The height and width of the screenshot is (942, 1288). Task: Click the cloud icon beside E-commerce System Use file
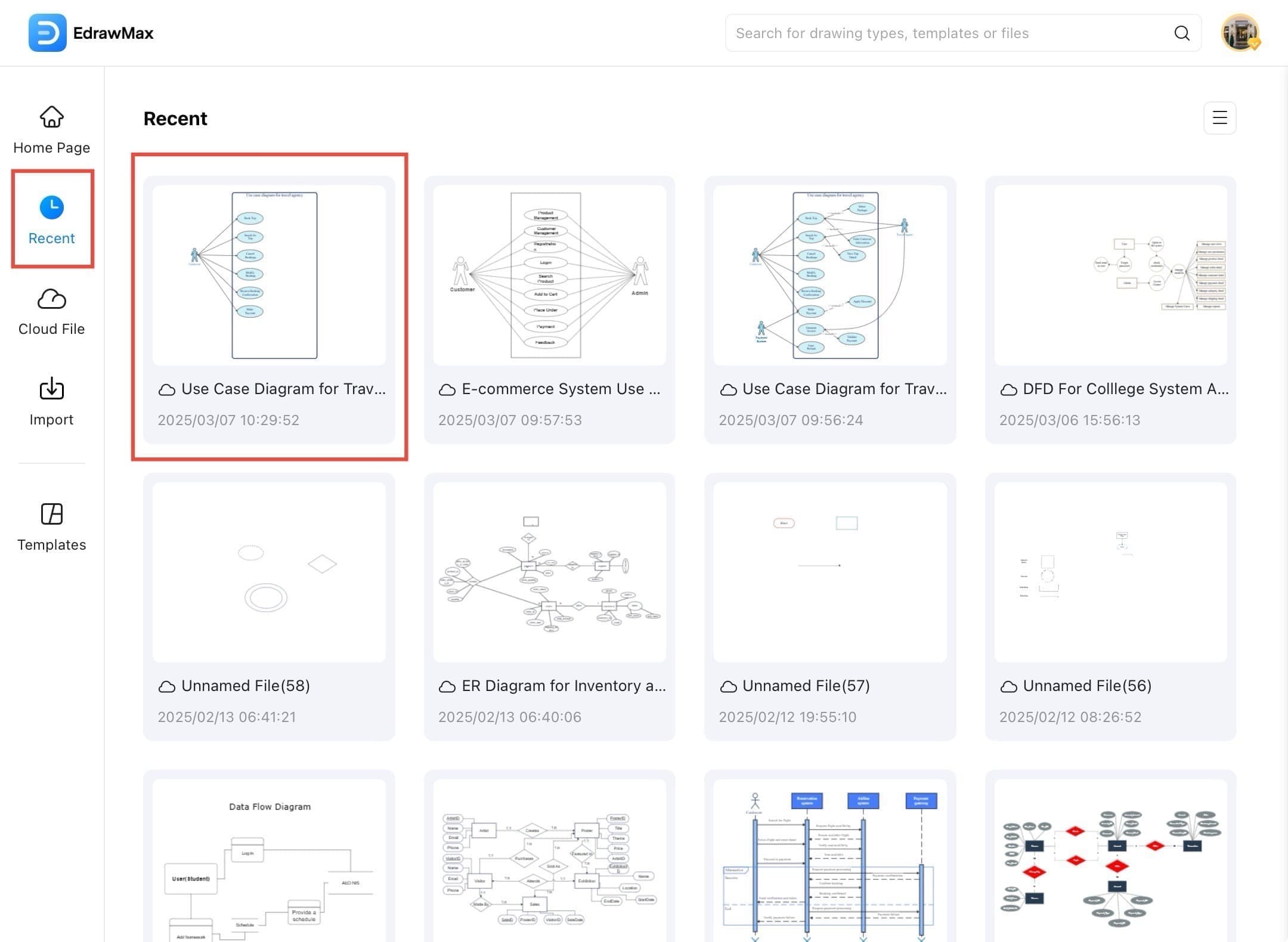[x=447, y=389]
